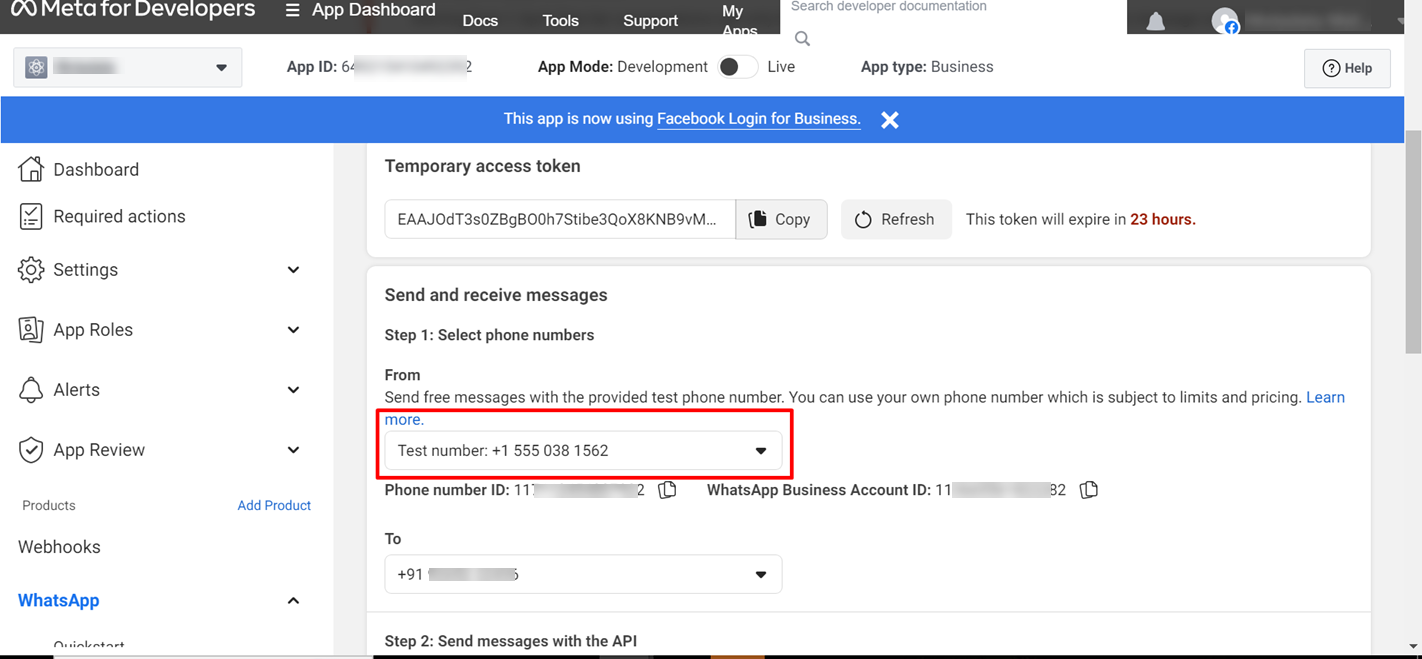Screen dimensions: 1422x659
Task: Copy the Phone number ID
Action: click(x=667, y=490)
